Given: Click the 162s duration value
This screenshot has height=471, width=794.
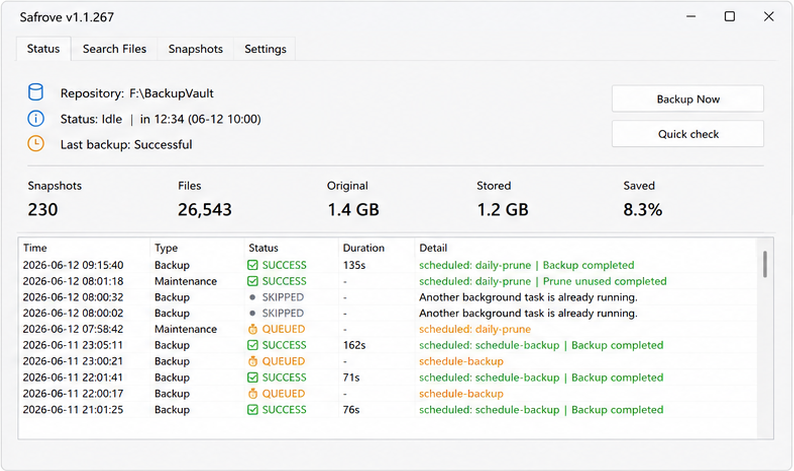Looking at the screenshot, I should pos(354,345).
